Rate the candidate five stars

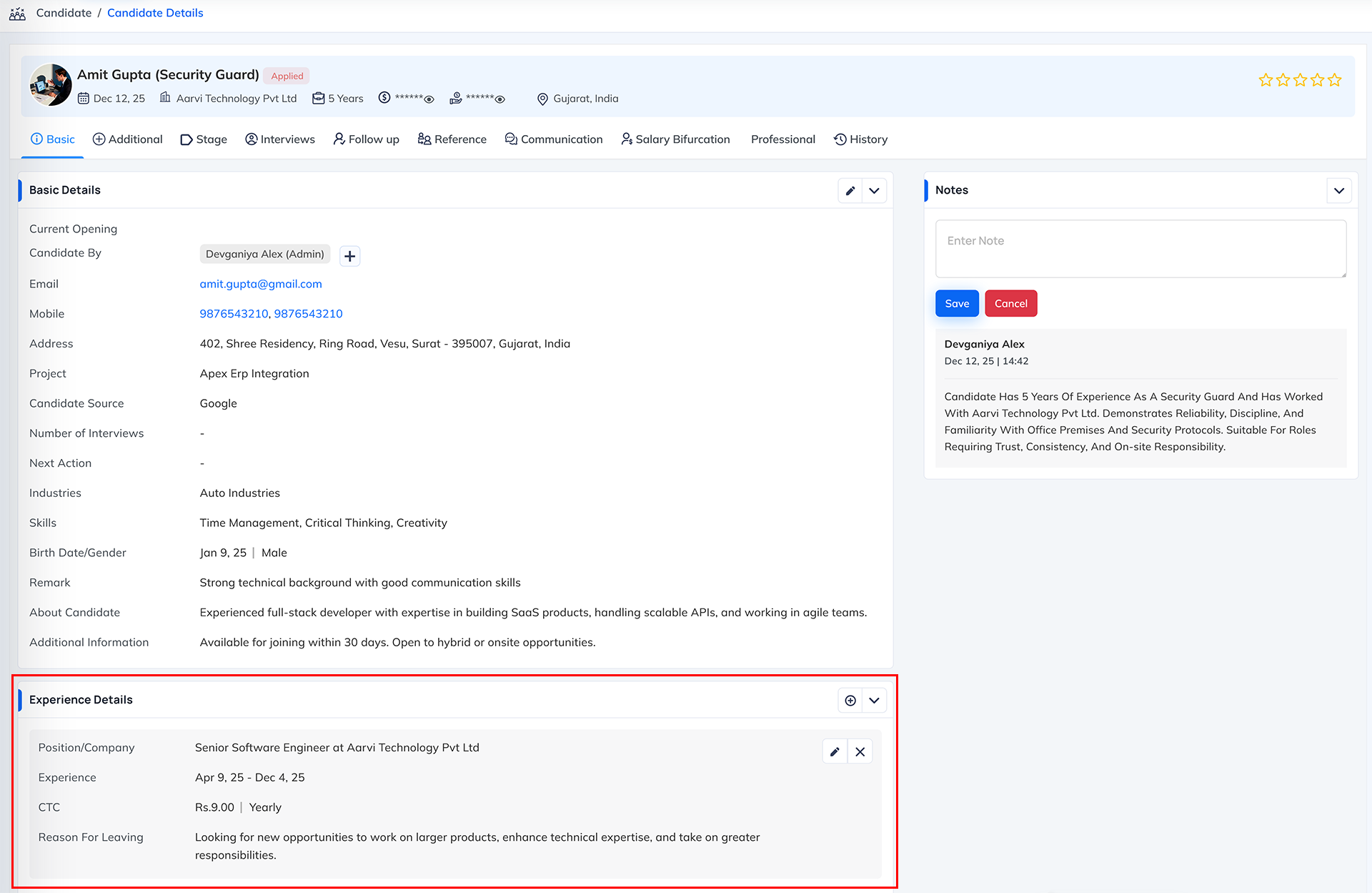pos(1334,80)
